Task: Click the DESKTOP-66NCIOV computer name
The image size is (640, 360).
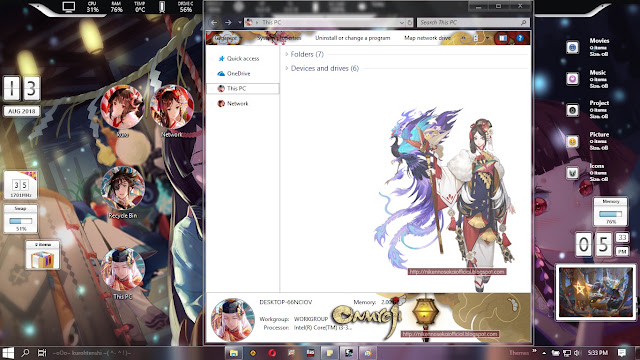Action: [x=285, y=302]
